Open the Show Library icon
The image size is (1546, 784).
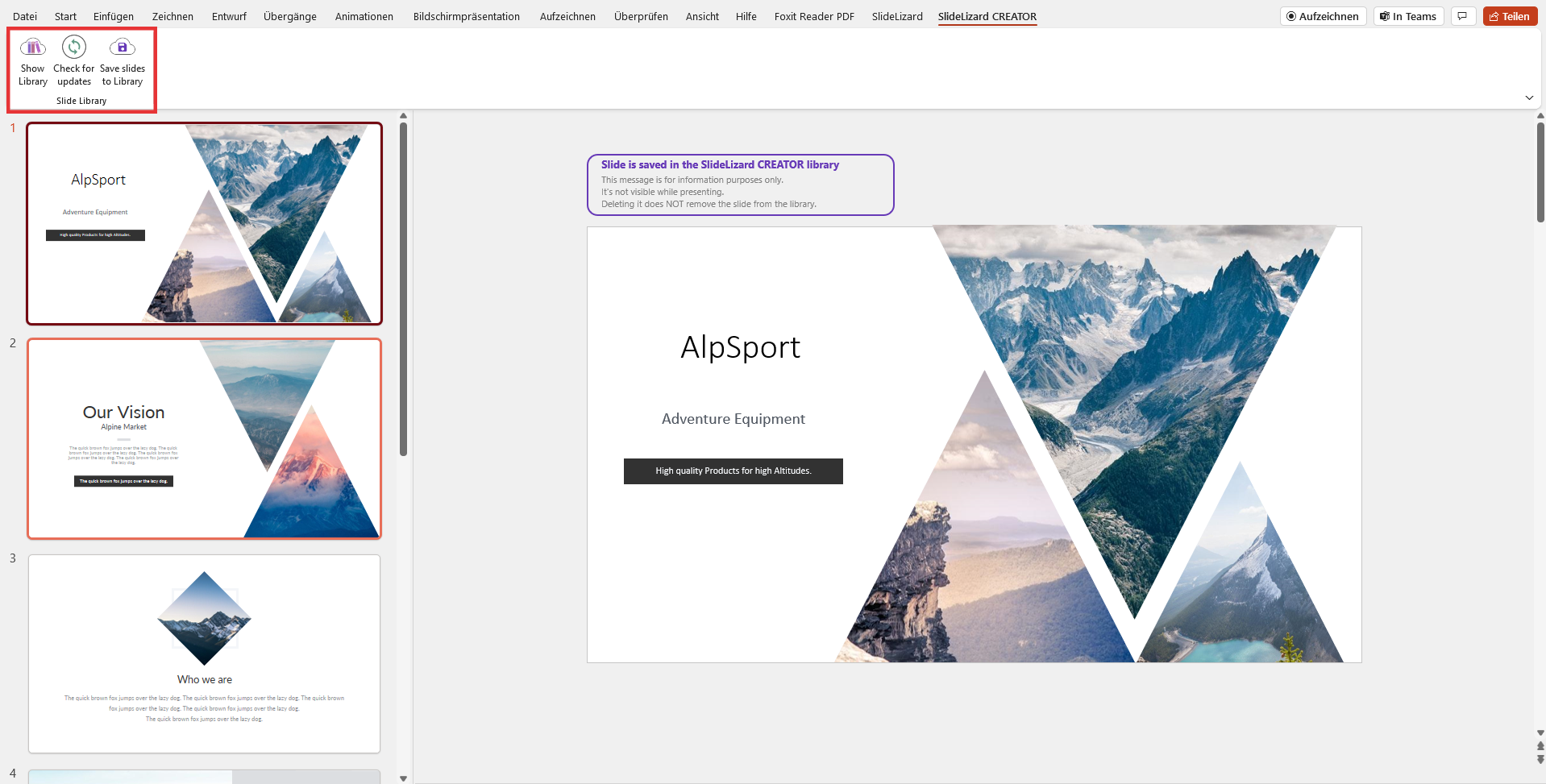(x=33, y=60)
